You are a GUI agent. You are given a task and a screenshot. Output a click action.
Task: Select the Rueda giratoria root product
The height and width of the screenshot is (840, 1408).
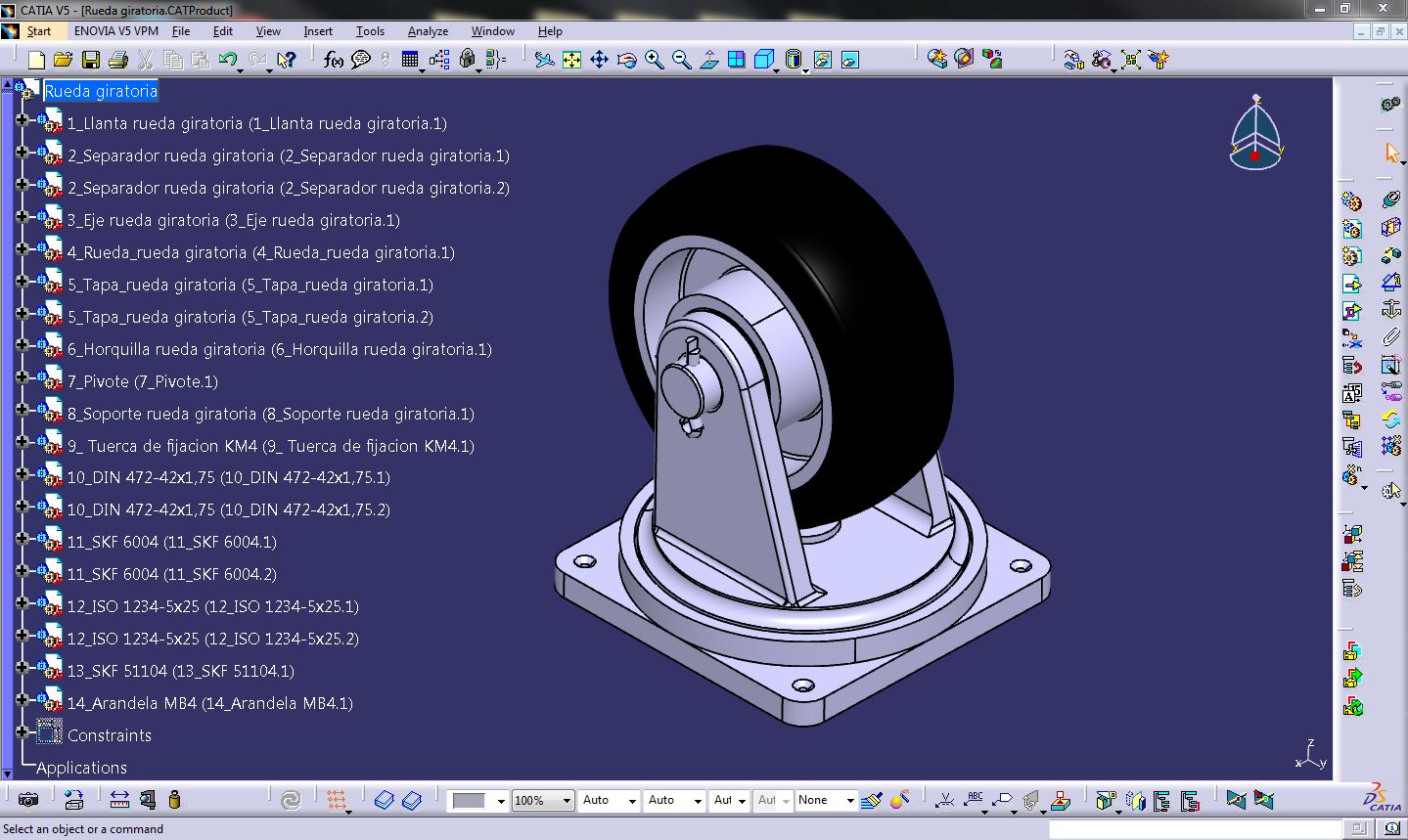101,91
